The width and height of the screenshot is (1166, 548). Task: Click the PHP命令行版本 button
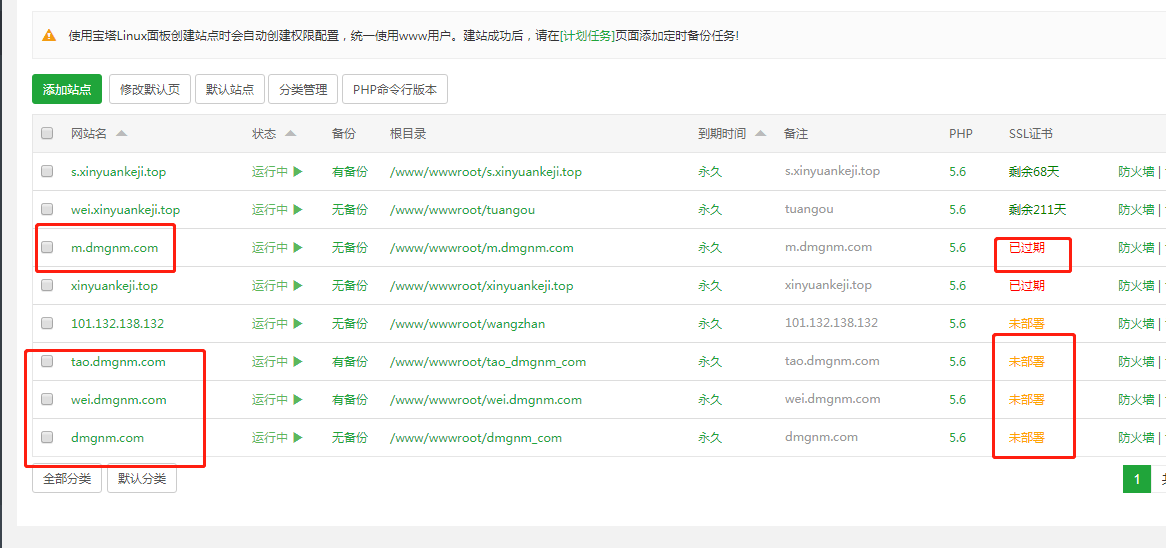pyautogui.click(x=395, y=89)
